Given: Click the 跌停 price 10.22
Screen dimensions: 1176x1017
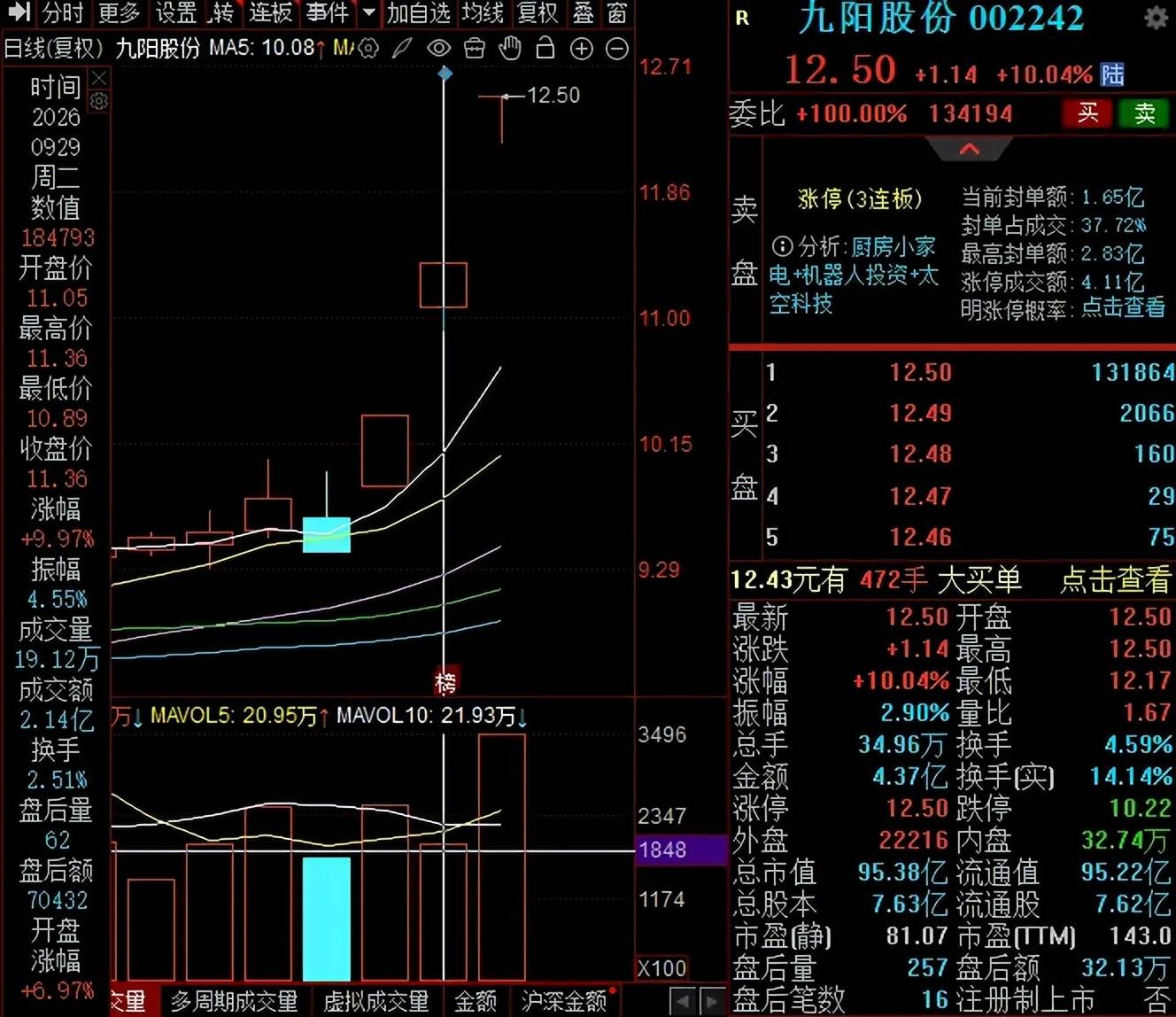Looking at the screenshot, I should click(1141, 808).
